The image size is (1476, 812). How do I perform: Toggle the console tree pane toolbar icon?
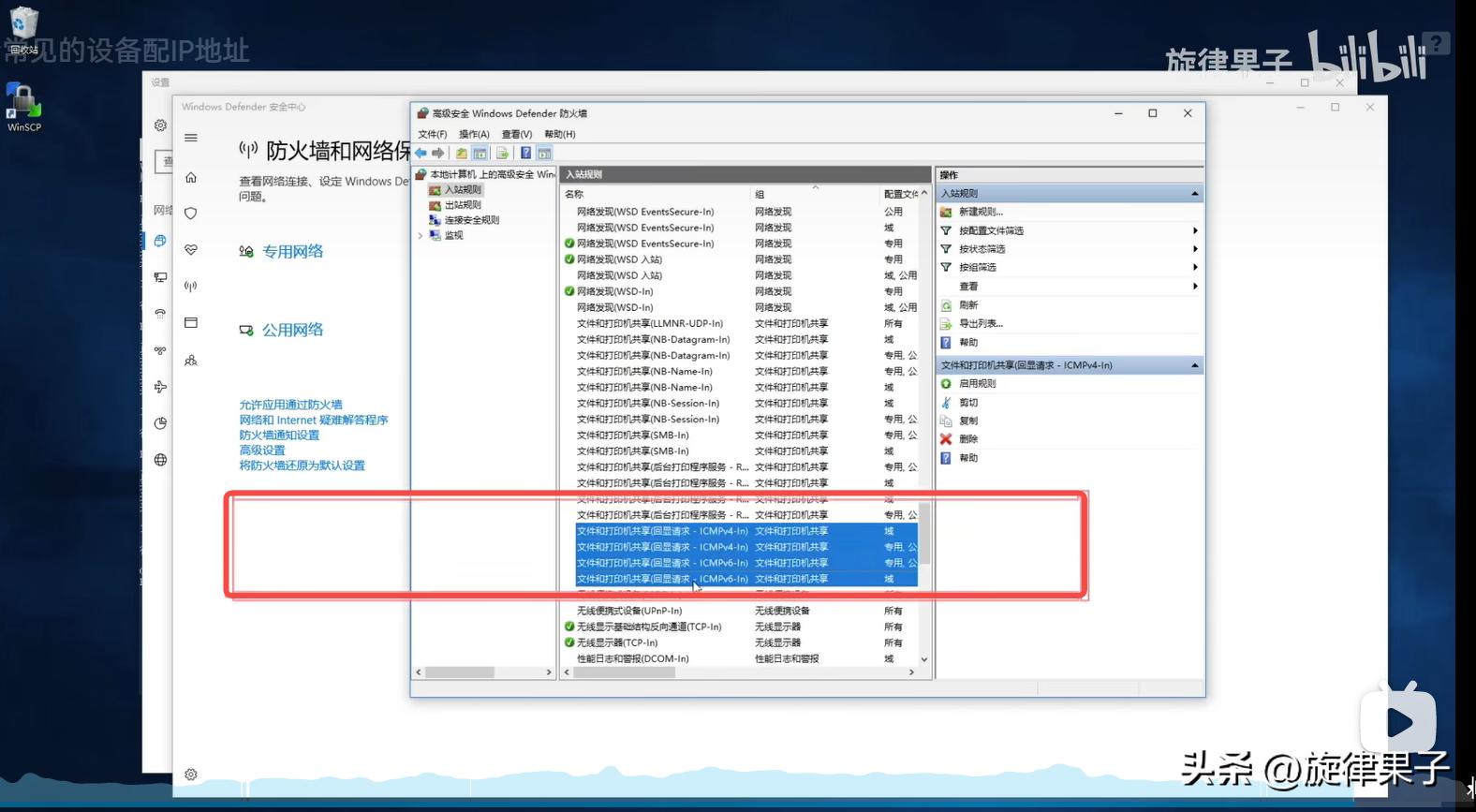[480, 153]
